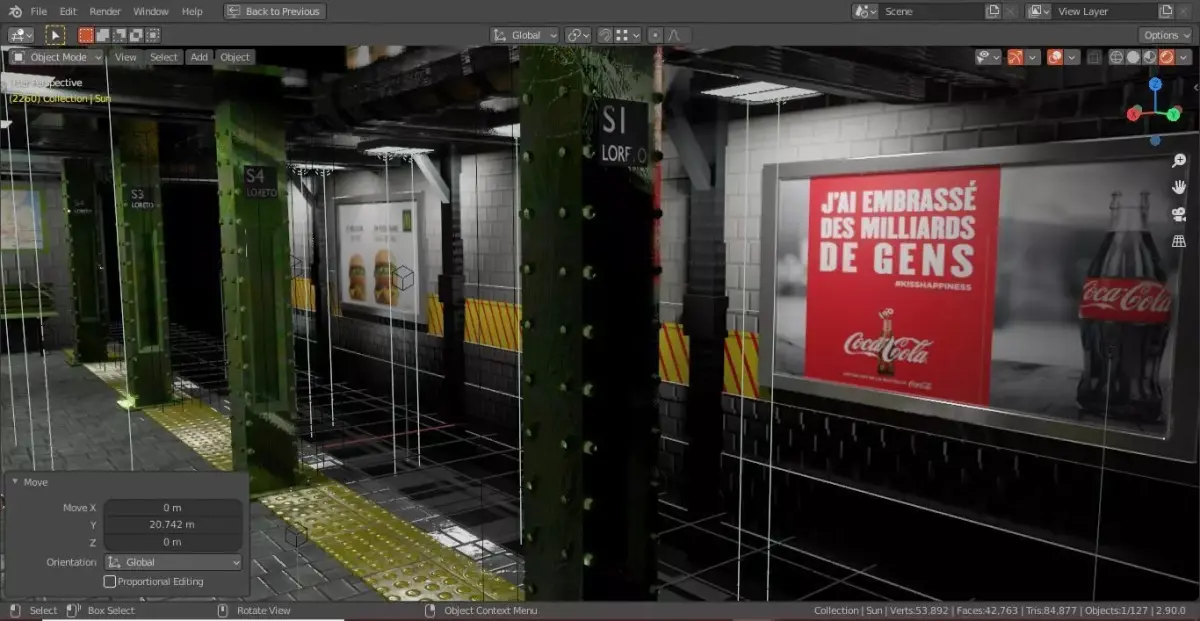The width and height of the screenshot is (1200, 621).
Task: Choose the extend selection mode icon
Action: pos(103,35)
